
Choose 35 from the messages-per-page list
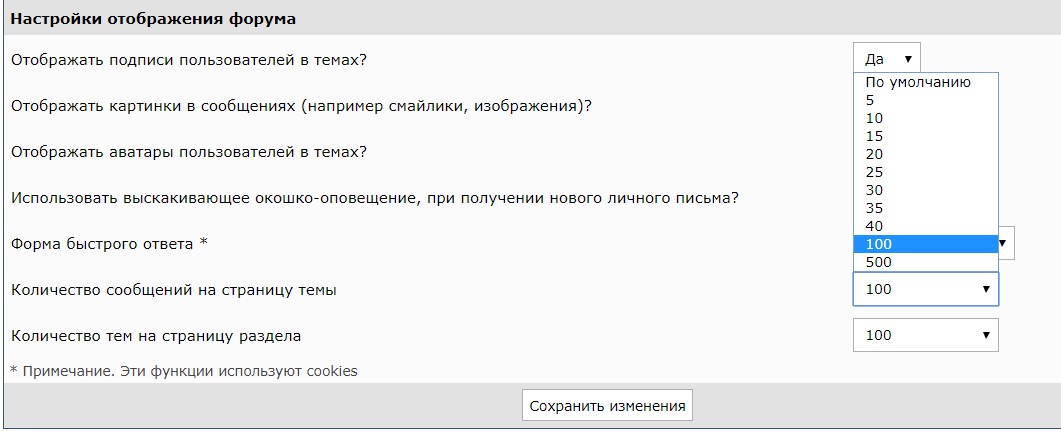(x=925, y=208)
